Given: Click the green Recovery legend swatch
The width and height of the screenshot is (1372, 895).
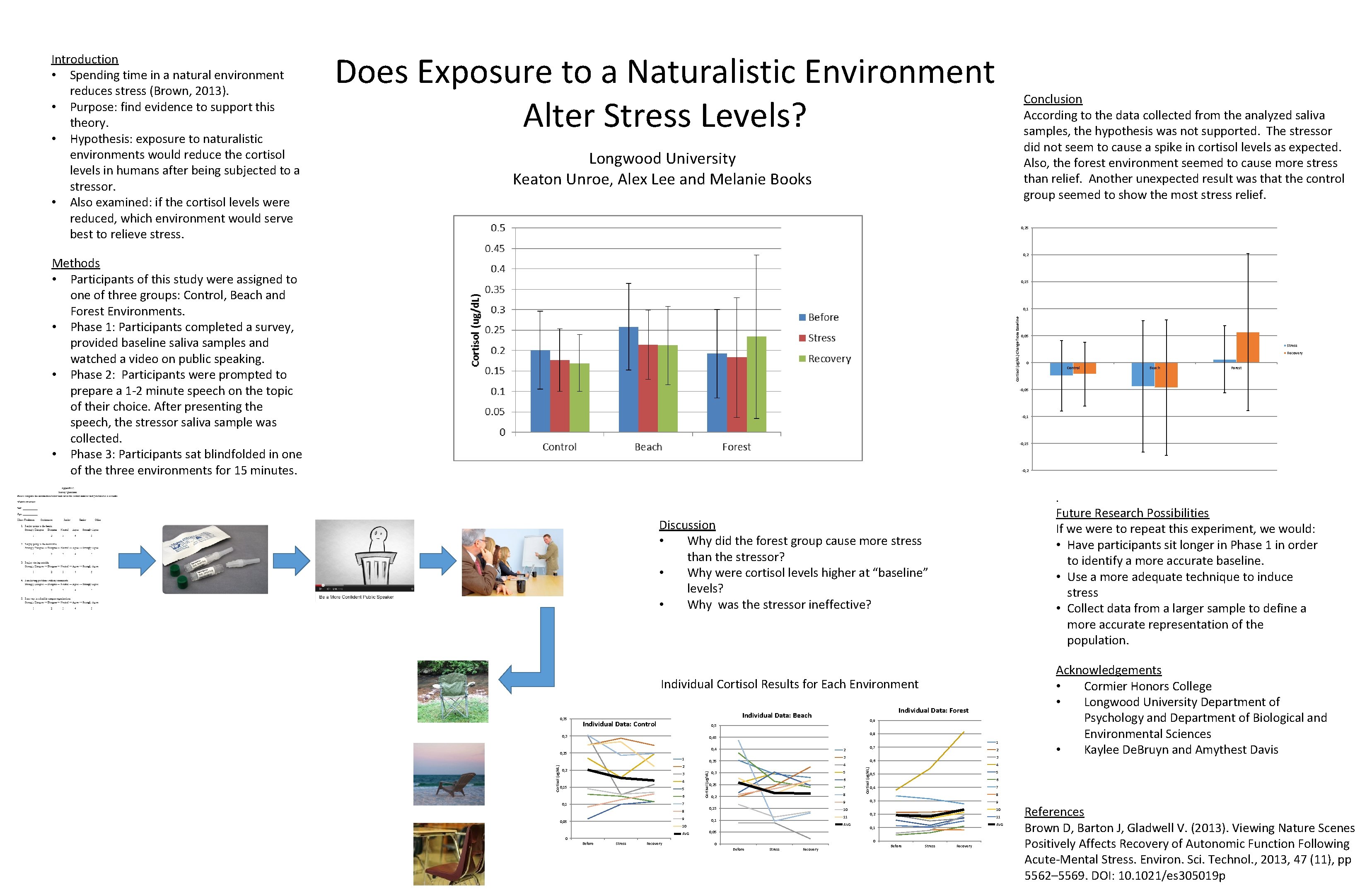Looking at the screenshot, I should (802, 359).
